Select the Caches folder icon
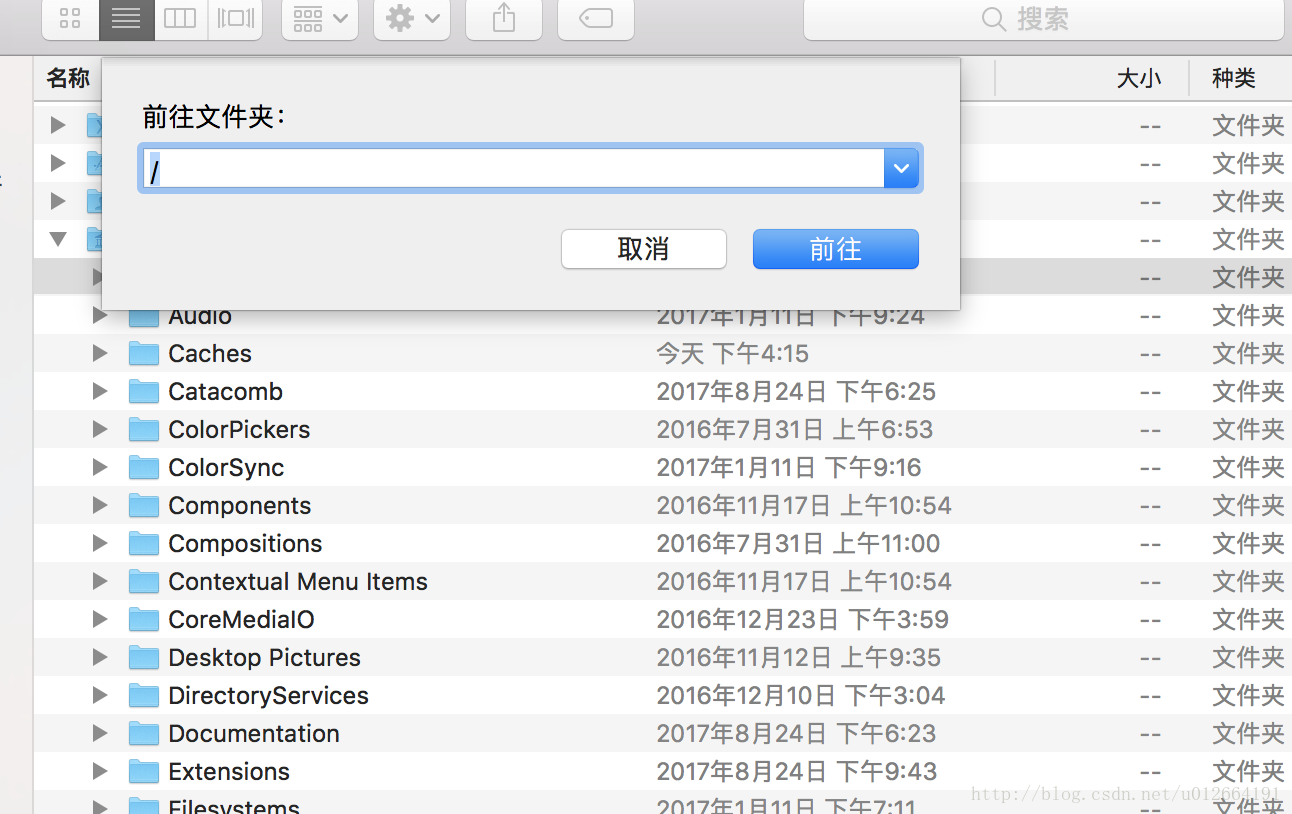 [144, 353]
